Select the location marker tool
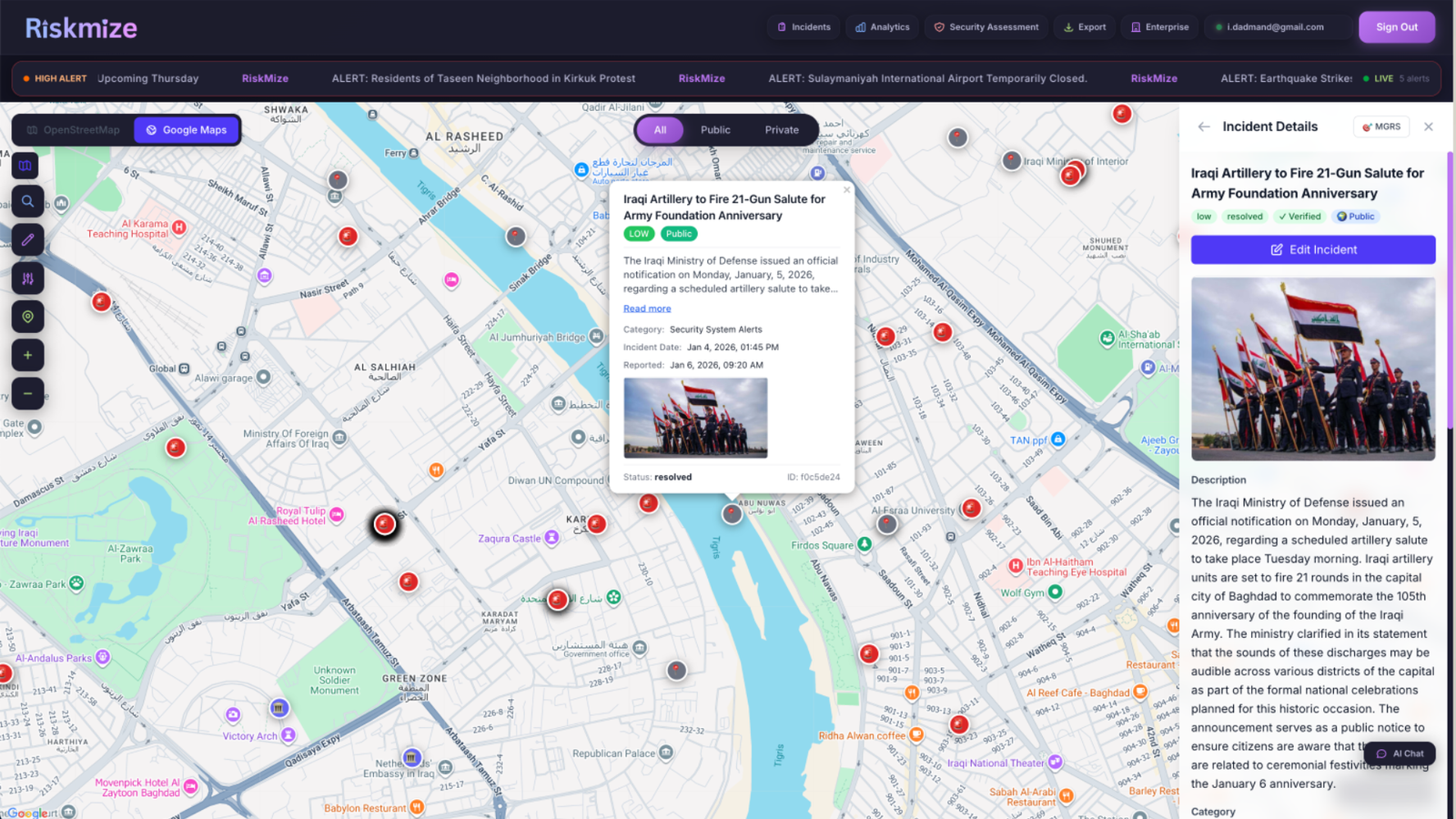Viewport: 1456px width, 819px height. point(27,317)
